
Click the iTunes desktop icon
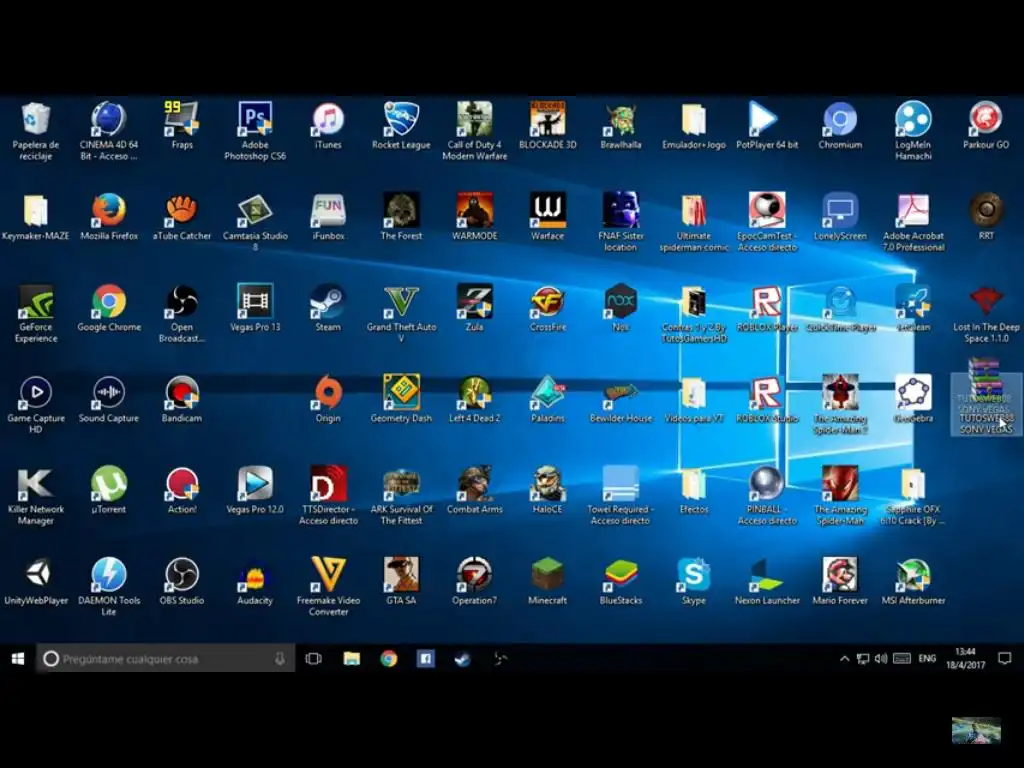(328, 119)
